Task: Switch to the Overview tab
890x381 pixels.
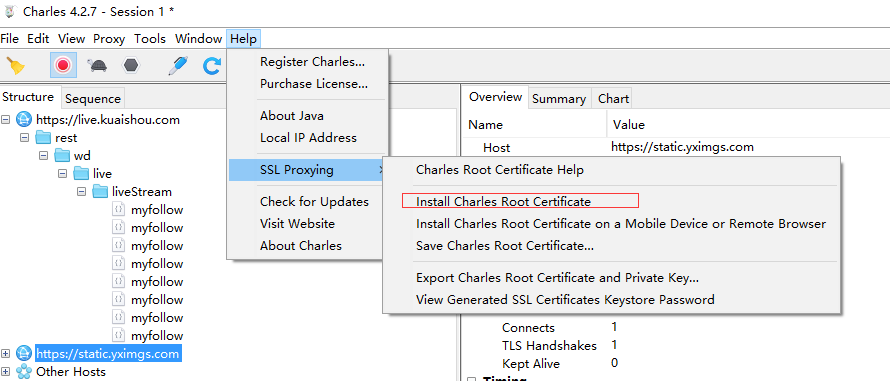Action: (496, 97)
